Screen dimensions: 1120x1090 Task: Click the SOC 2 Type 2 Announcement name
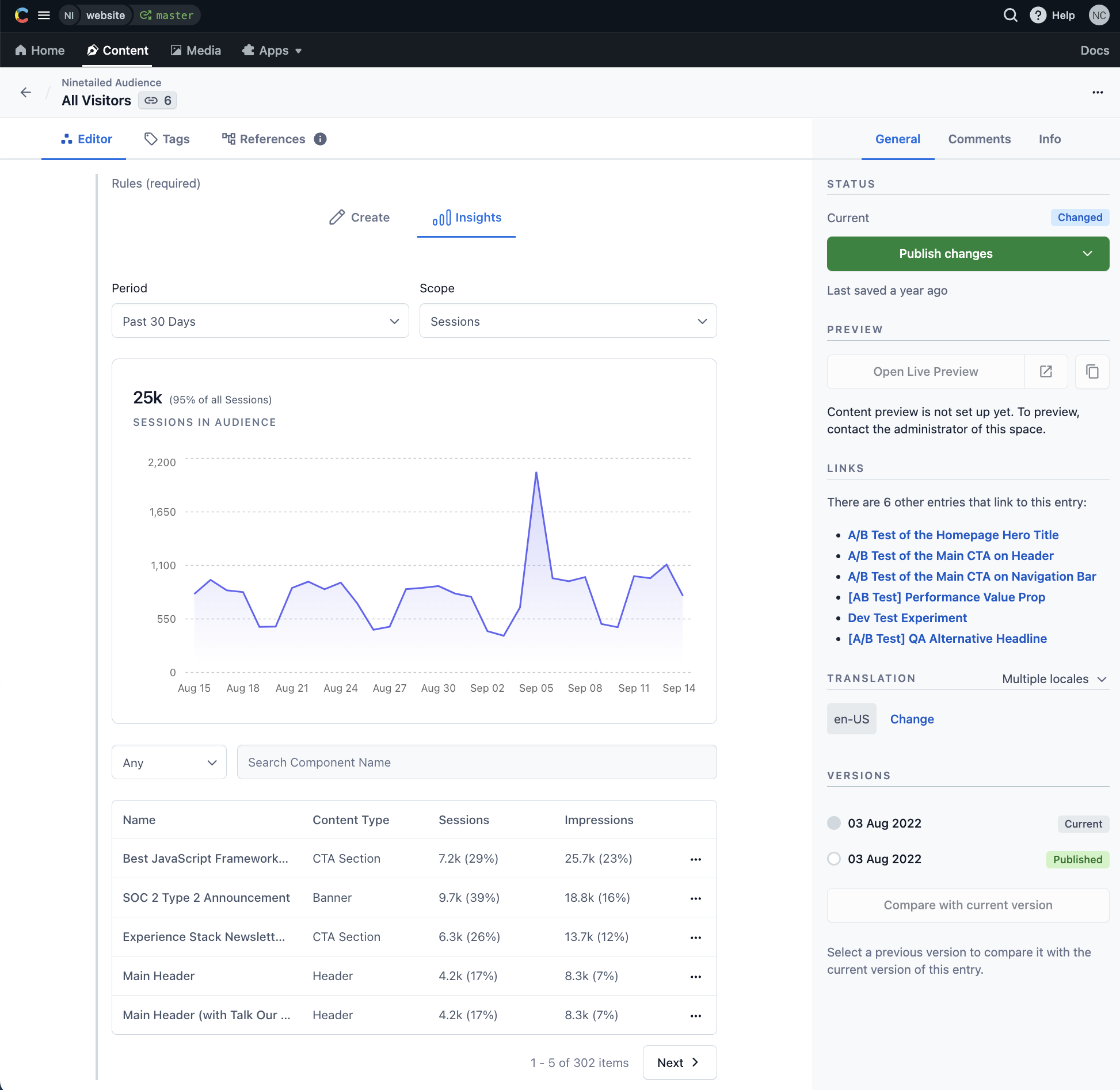point(206,898)
